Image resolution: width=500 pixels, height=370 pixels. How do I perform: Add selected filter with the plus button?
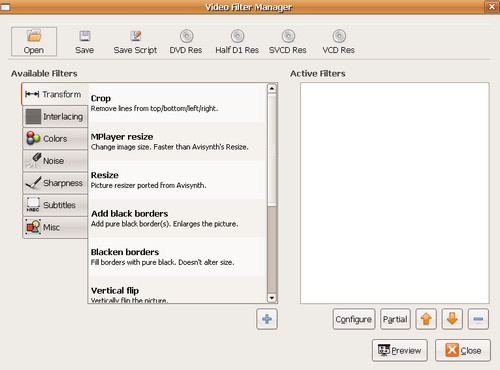267,319
